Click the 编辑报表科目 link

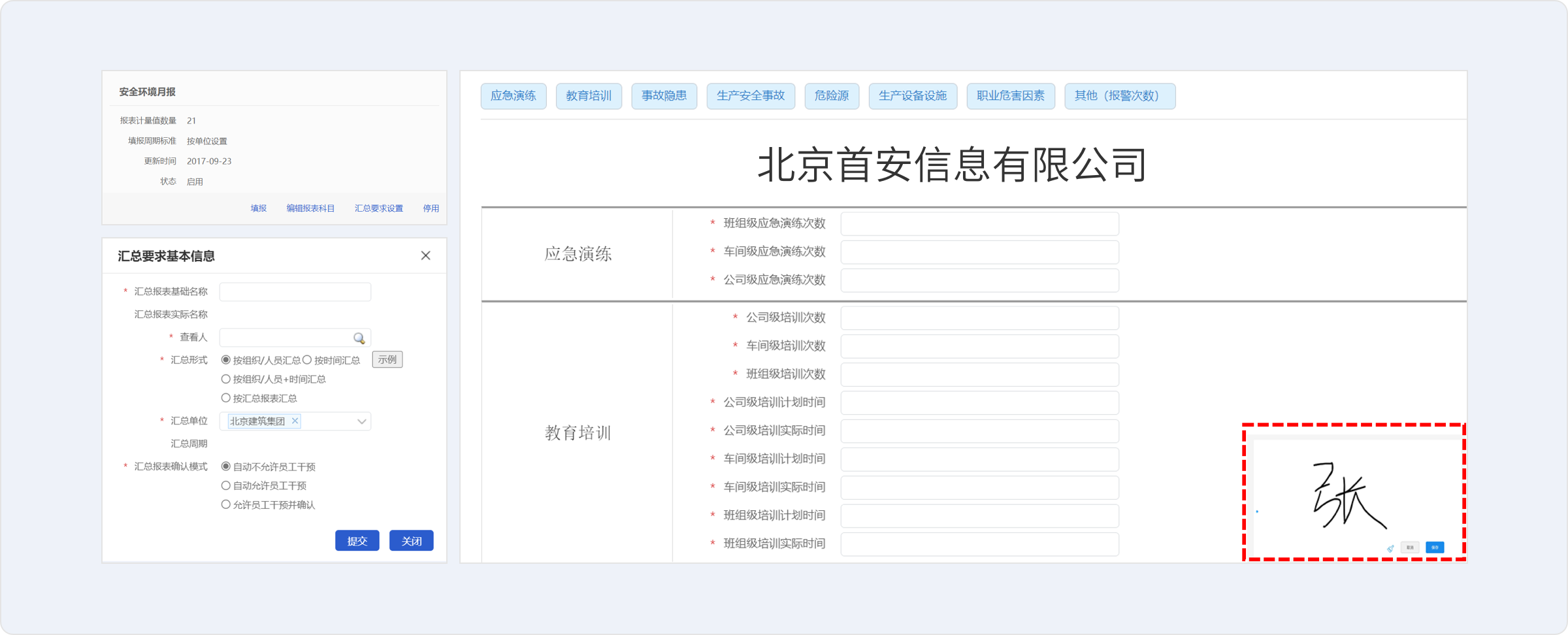pos(310,208)
